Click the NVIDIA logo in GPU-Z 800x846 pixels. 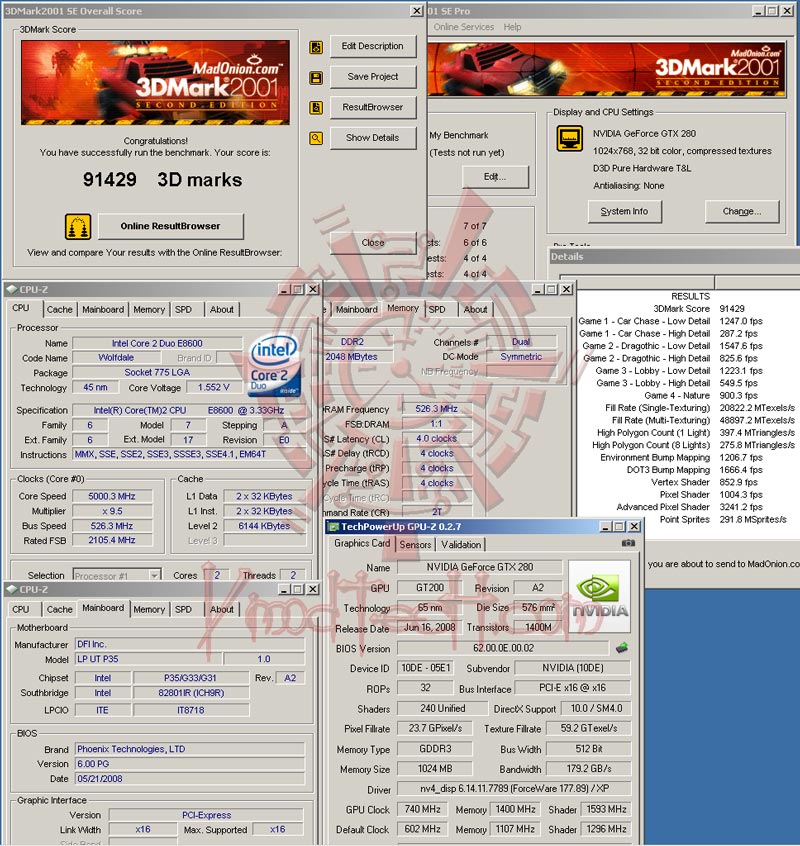click(x=599, y=596)
